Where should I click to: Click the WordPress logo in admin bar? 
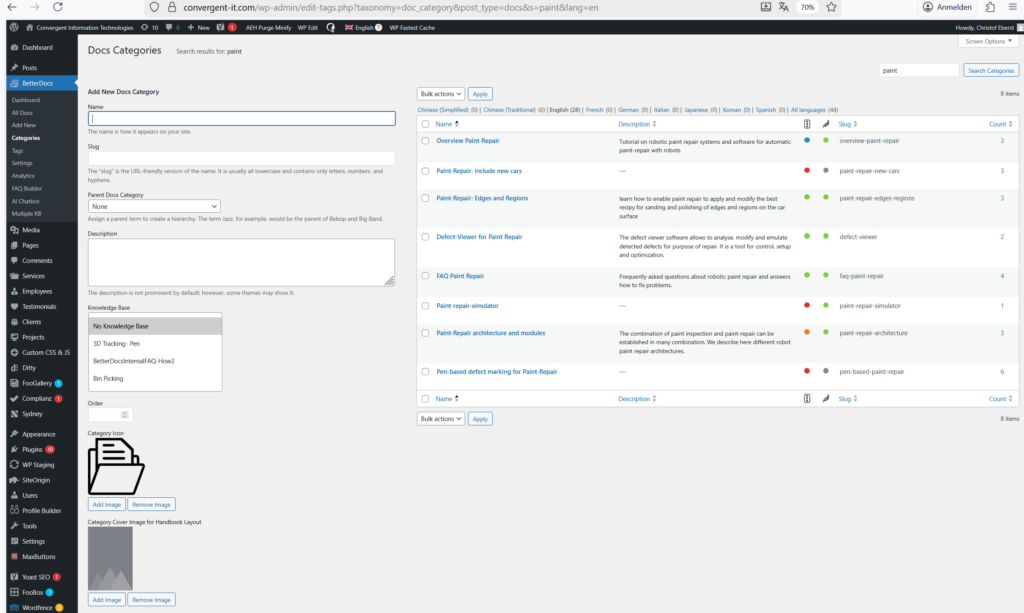pos(13,27)
